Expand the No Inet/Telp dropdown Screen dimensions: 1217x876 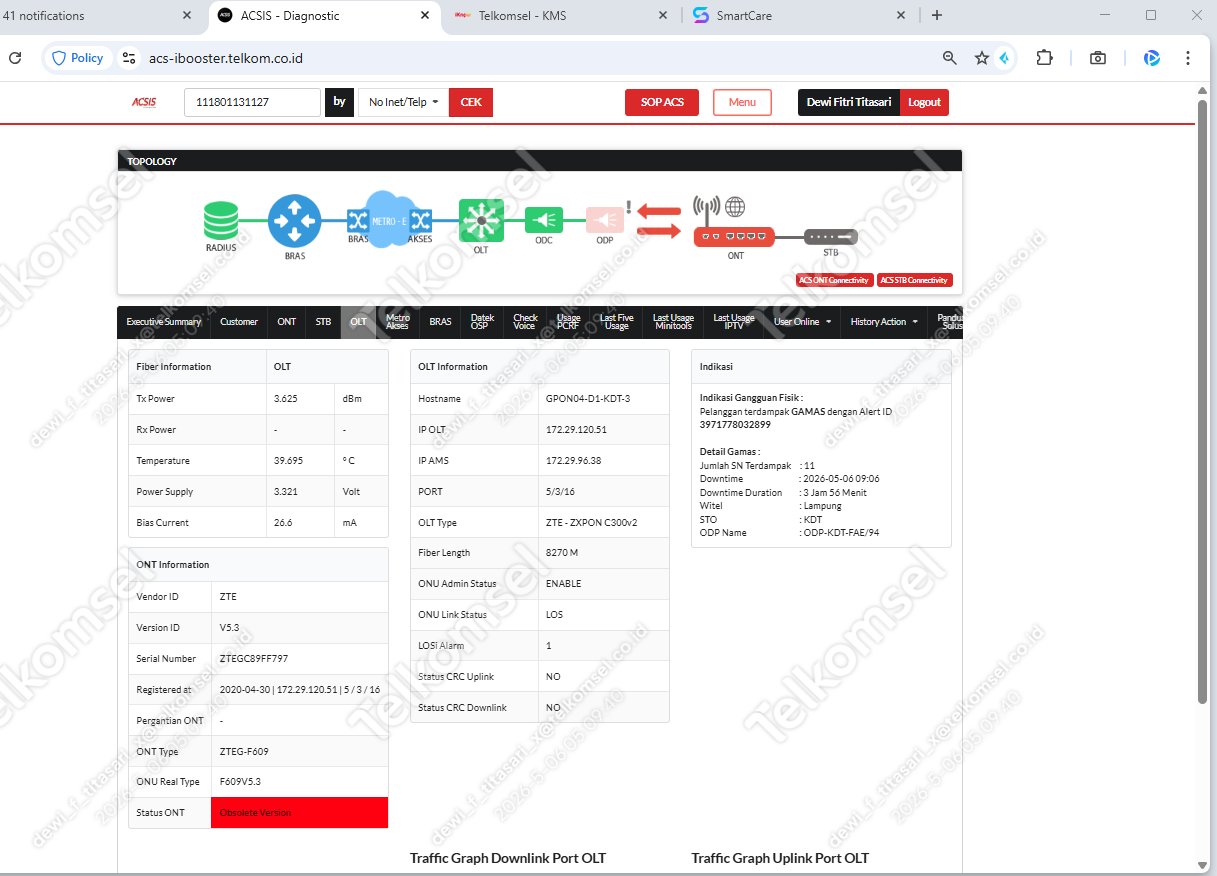[x=404, y=102]
